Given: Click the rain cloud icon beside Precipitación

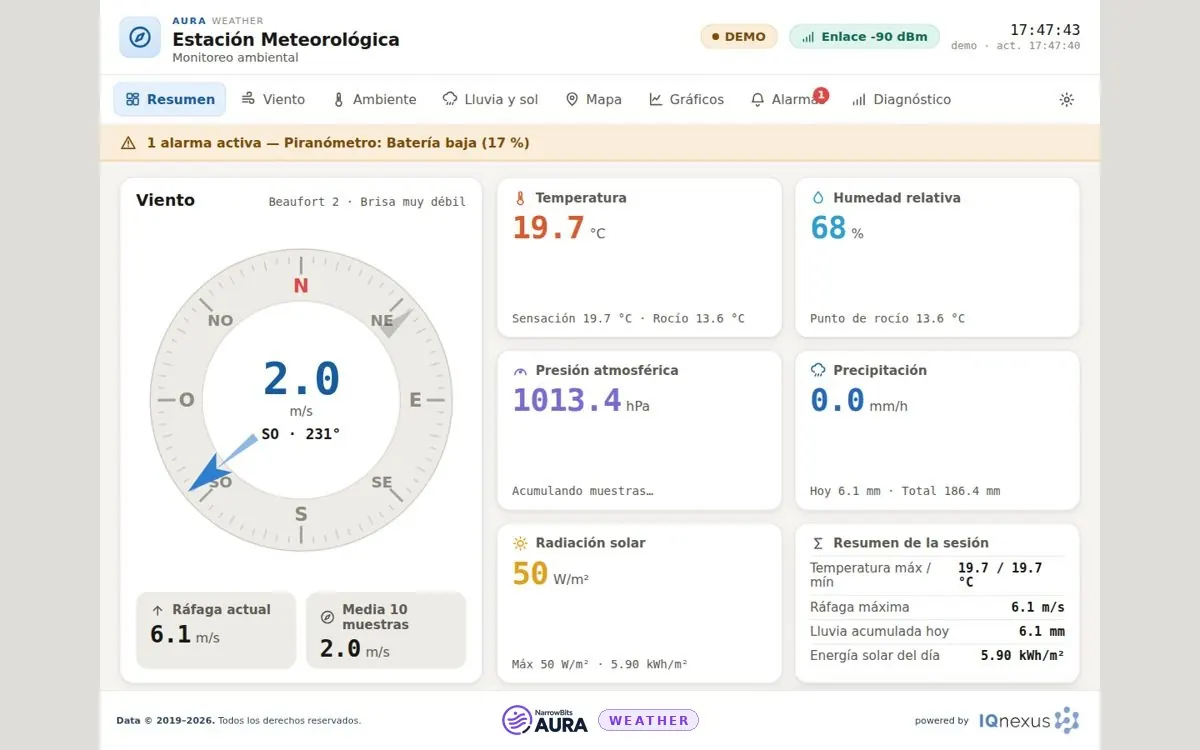Looking at the screenshot, I should point(818,371).
